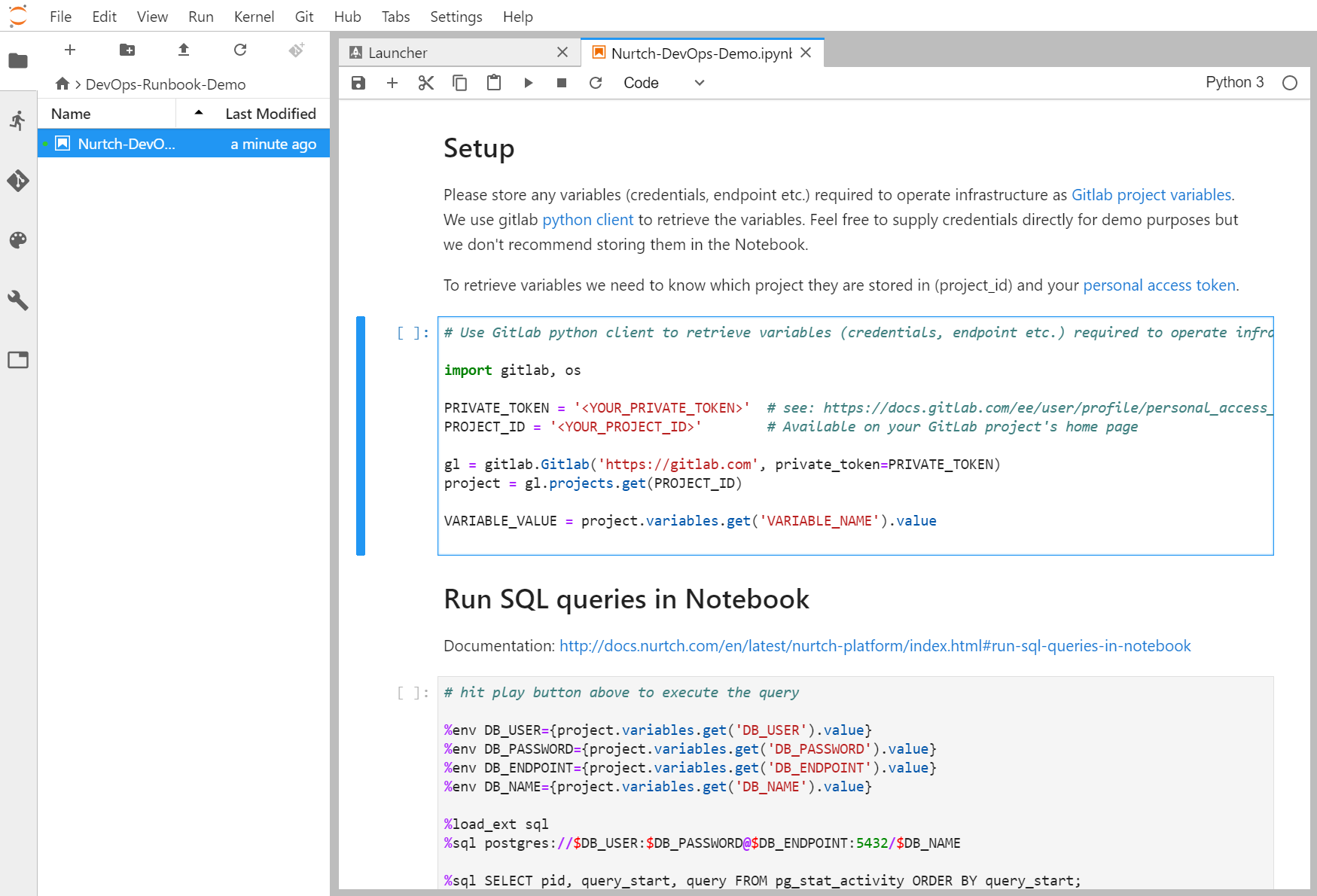The height and width of the screenshot is (896, 1317).
Task: Toggle the Name column sort arrow
Action: [x=199, y=113]
